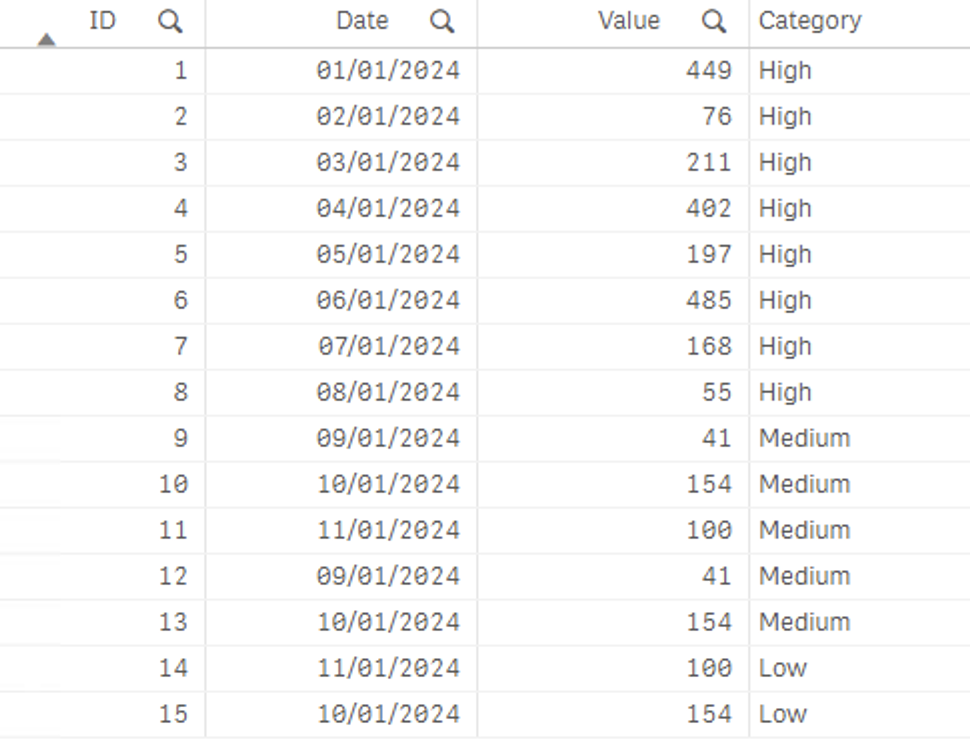Open search for the Date column

pos(442,22)
